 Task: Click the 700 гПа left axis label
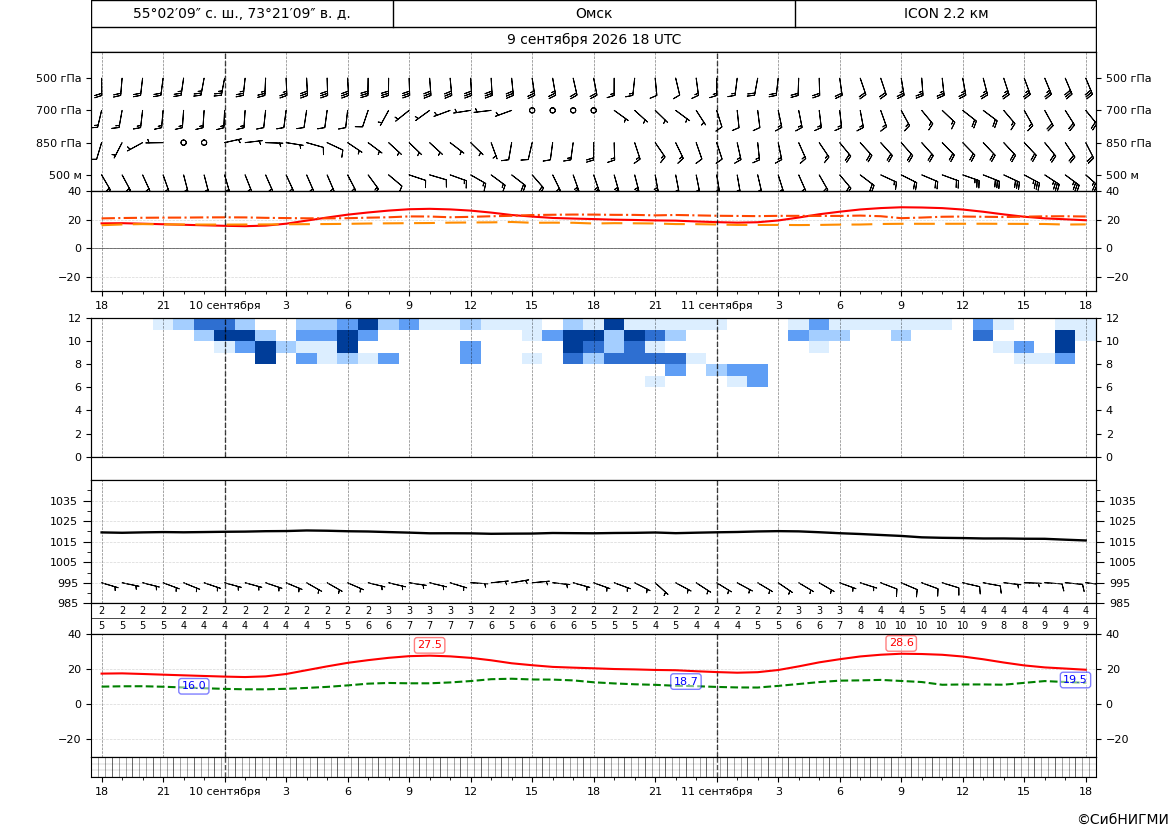point(59,110)
